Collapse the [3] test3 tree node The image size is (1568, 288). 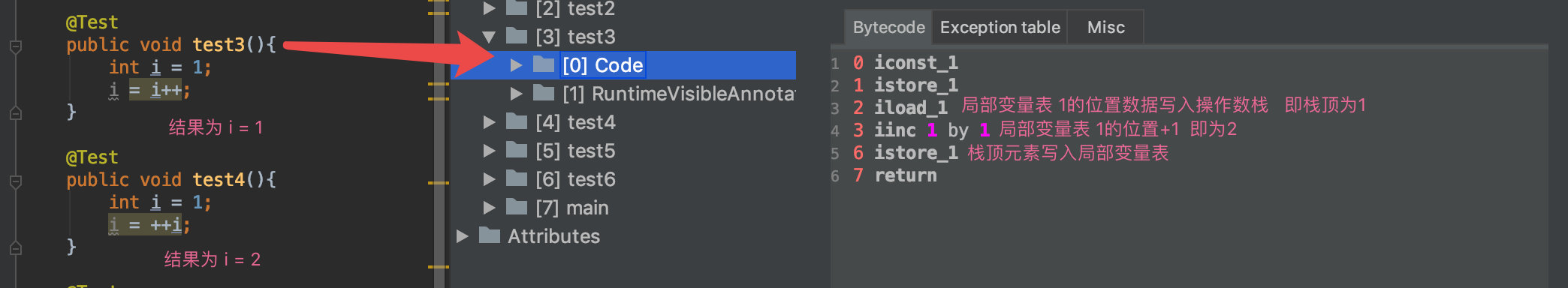click(x=489, y=36)
